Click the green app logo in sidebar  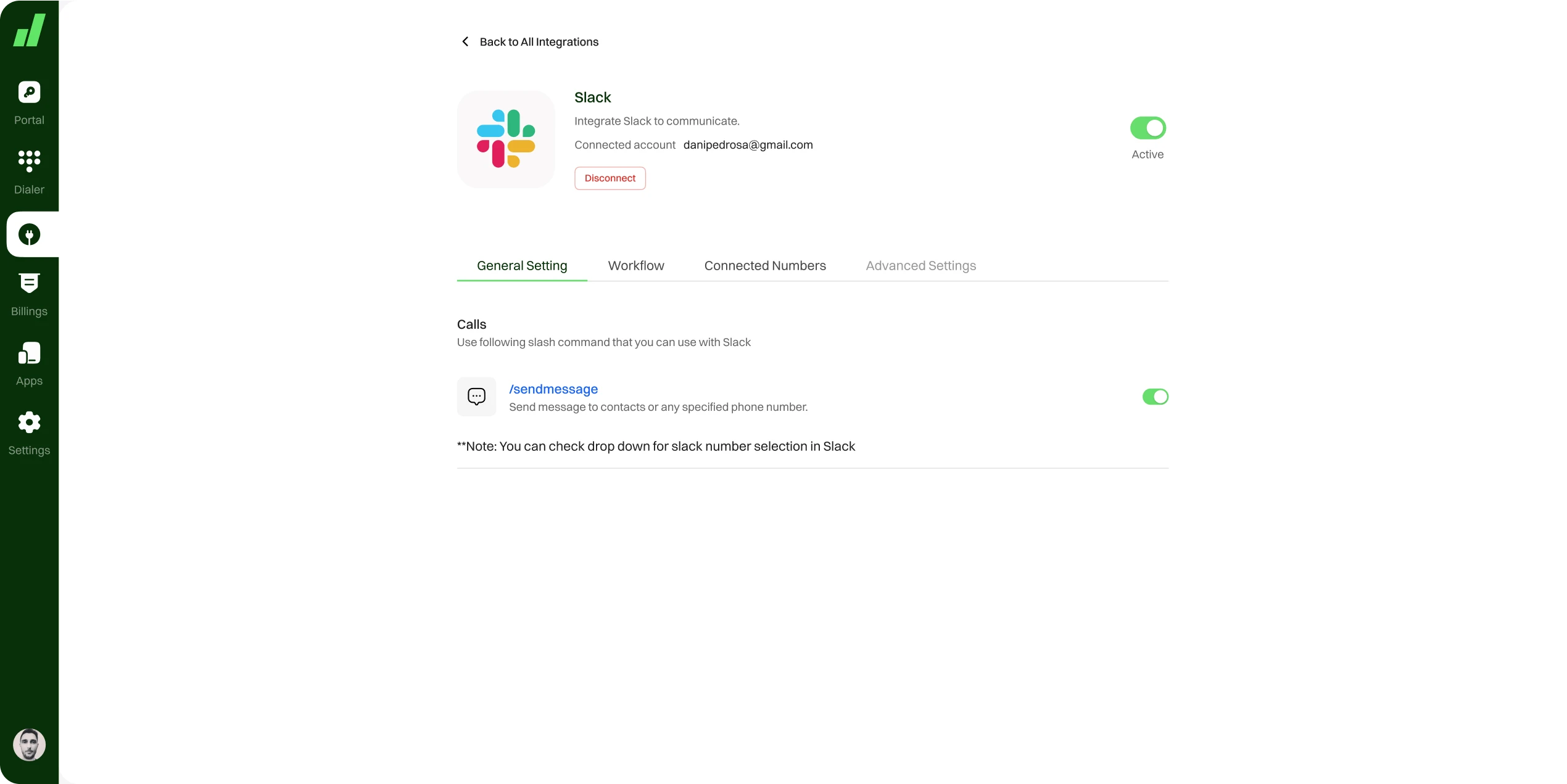(x=29, y=30)
